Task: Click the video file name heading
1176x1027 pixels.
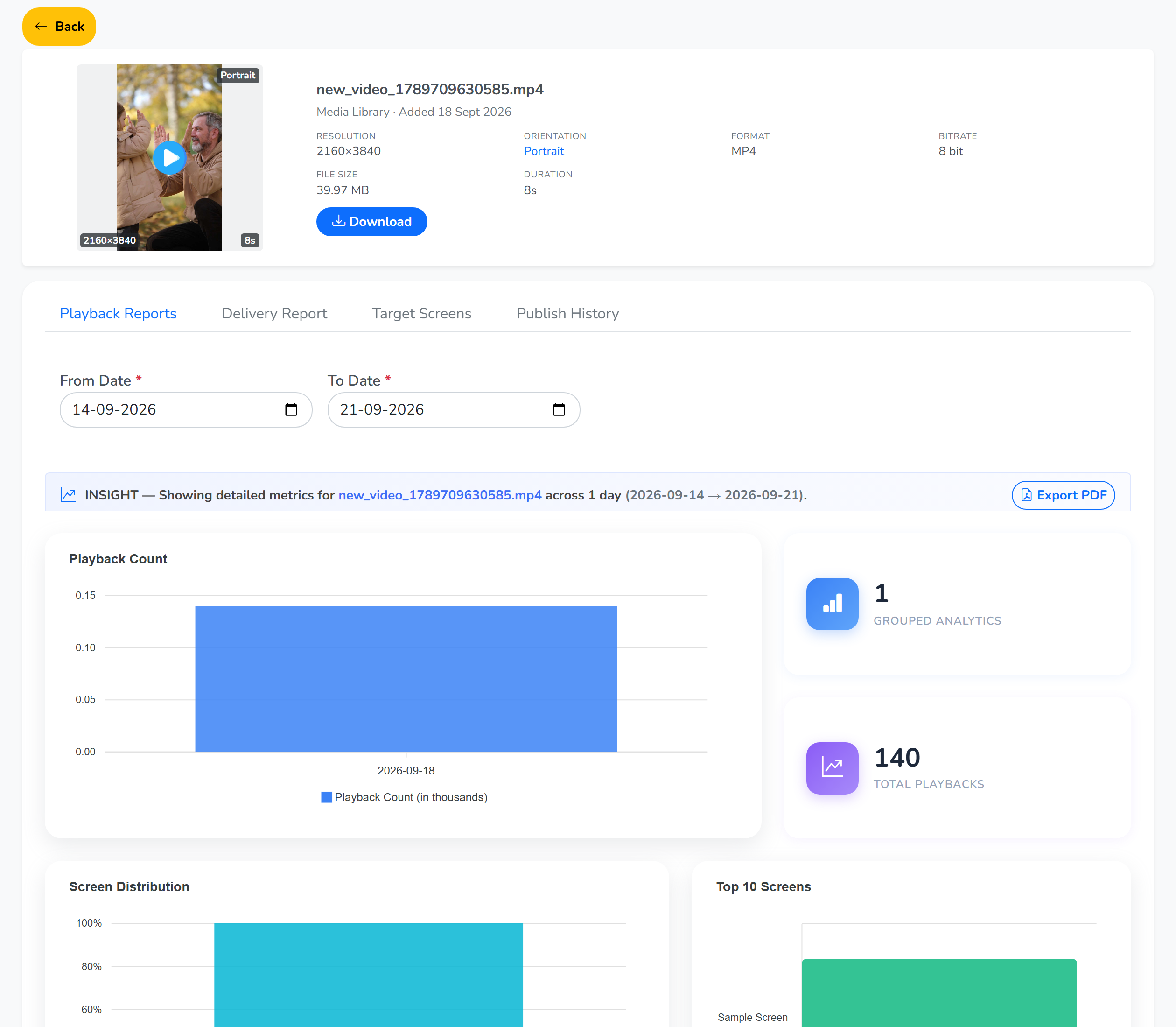Action: 430,89
